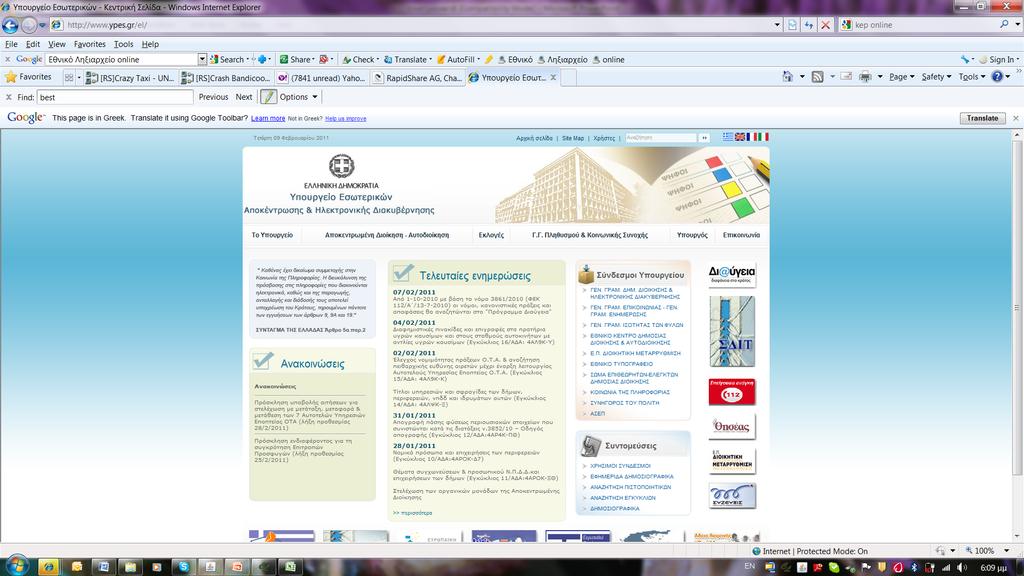Open the search provider dropdown arrow
The width and height of the screenshot is (1024, 576).
pyautogui.click(x=1017, y=24)
